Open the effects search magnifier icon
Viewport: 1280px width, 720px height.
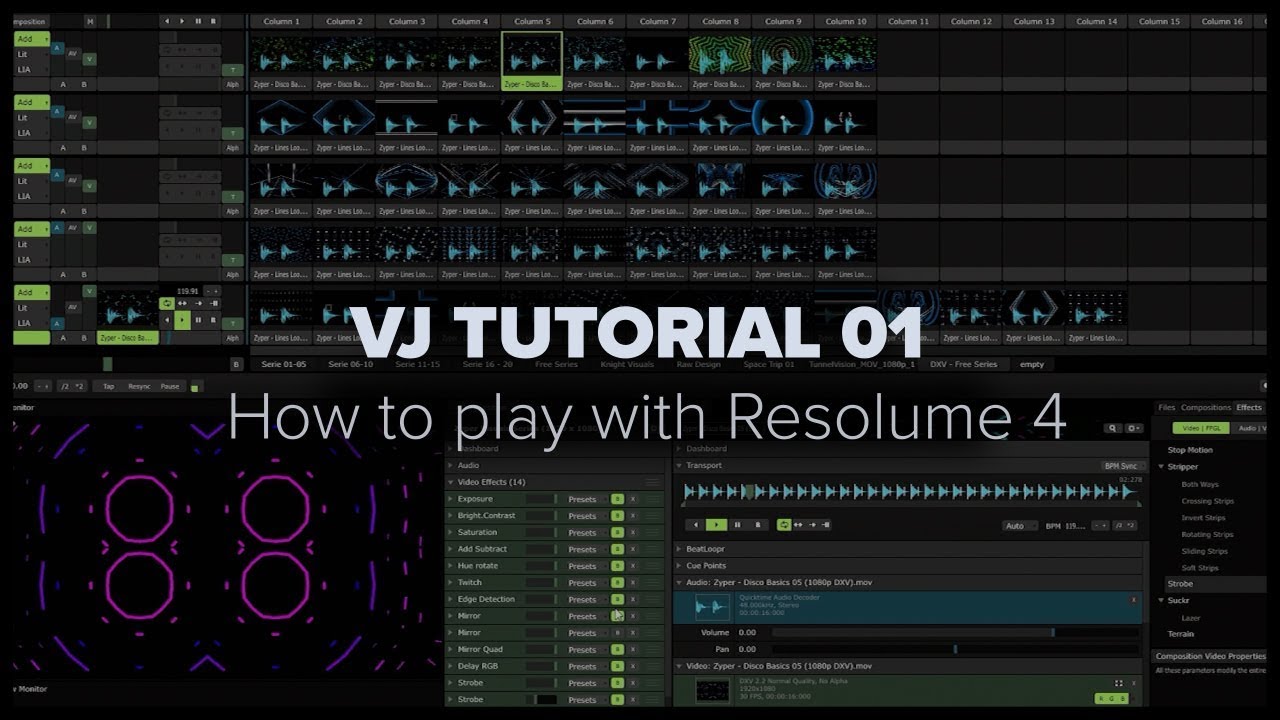coord(1113,428)
